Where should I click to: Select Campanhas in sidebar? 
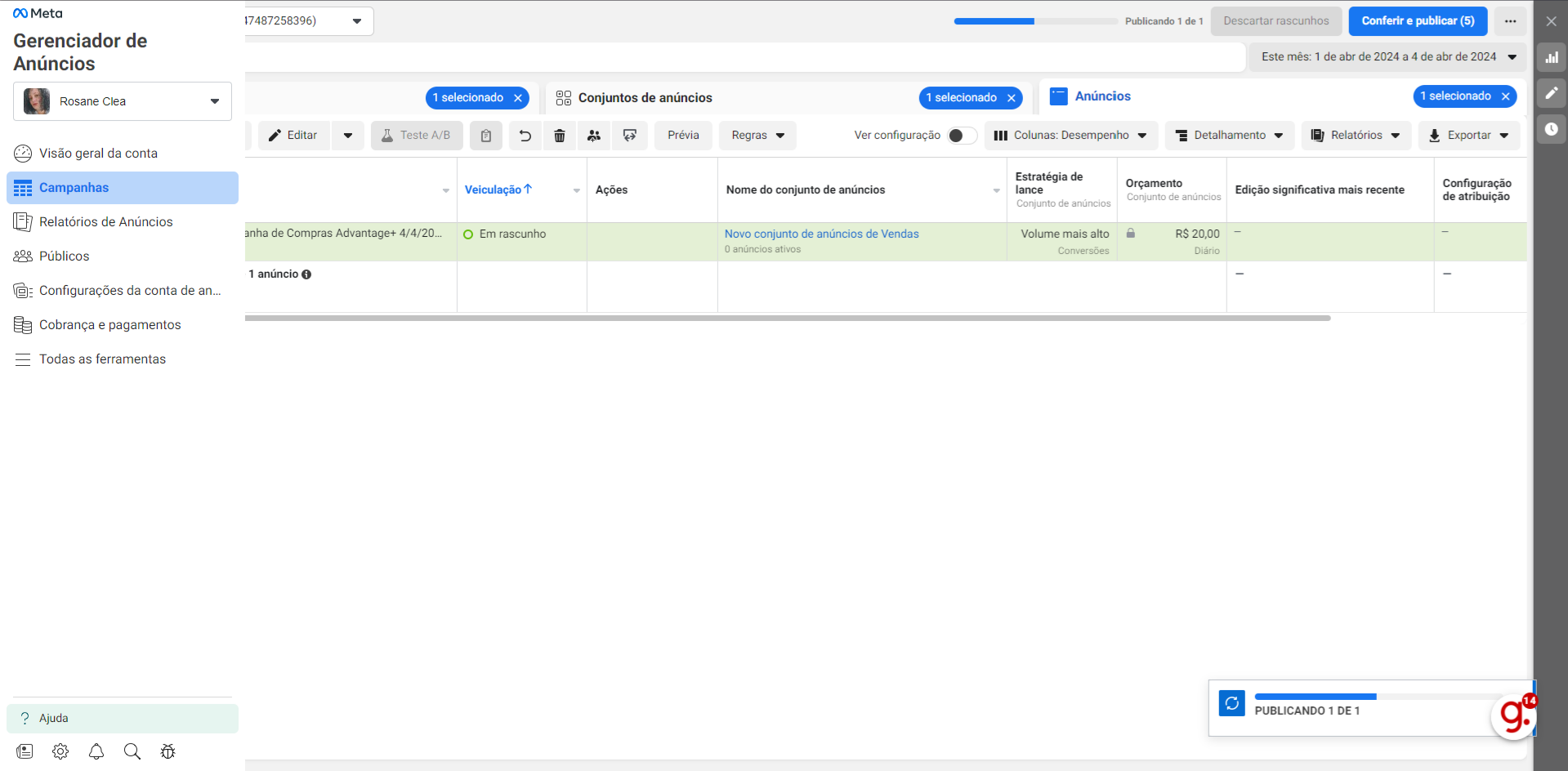coord(123,188)
